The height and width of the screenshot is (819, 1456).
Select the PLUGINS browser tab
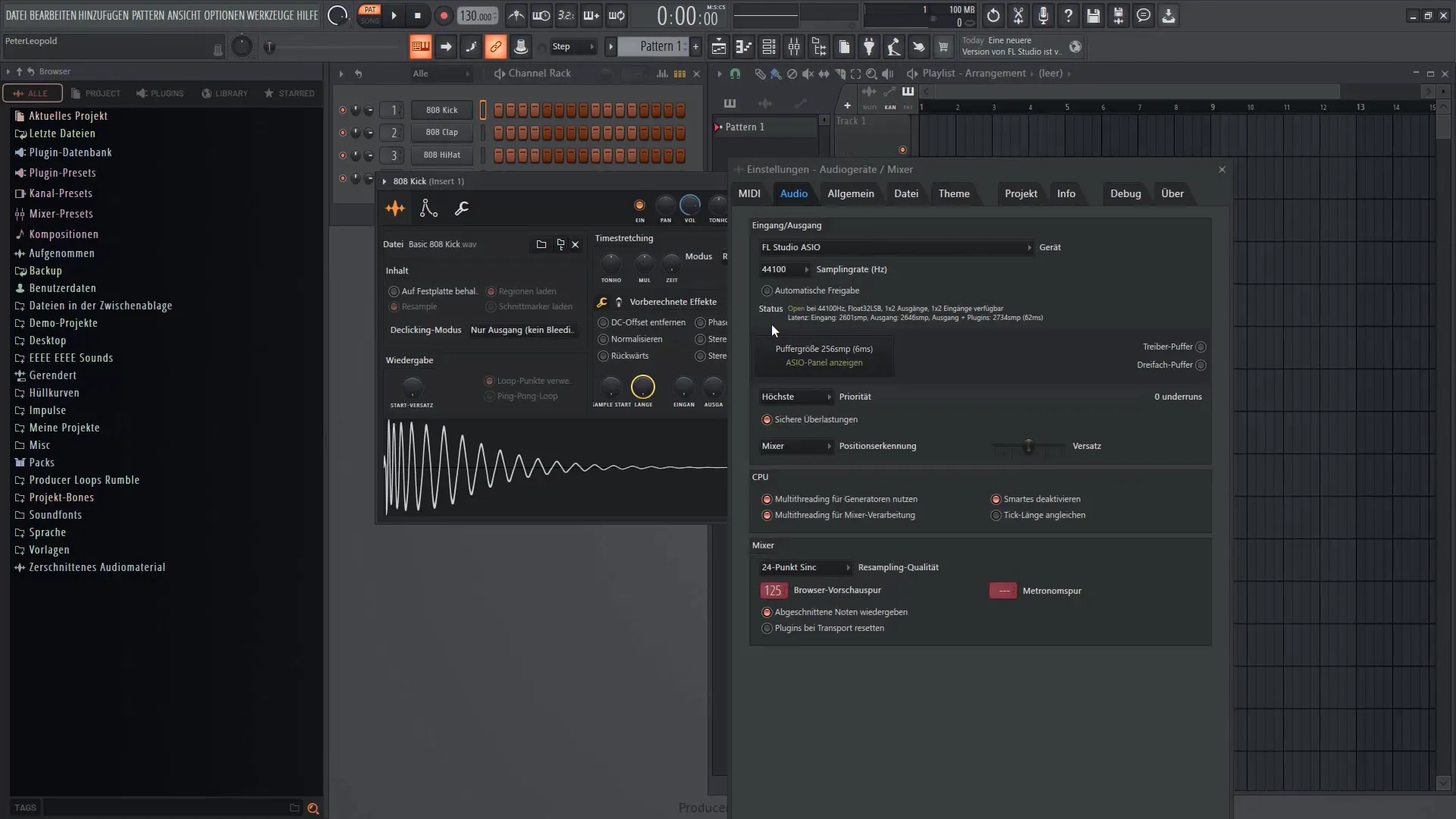(160, 93)
